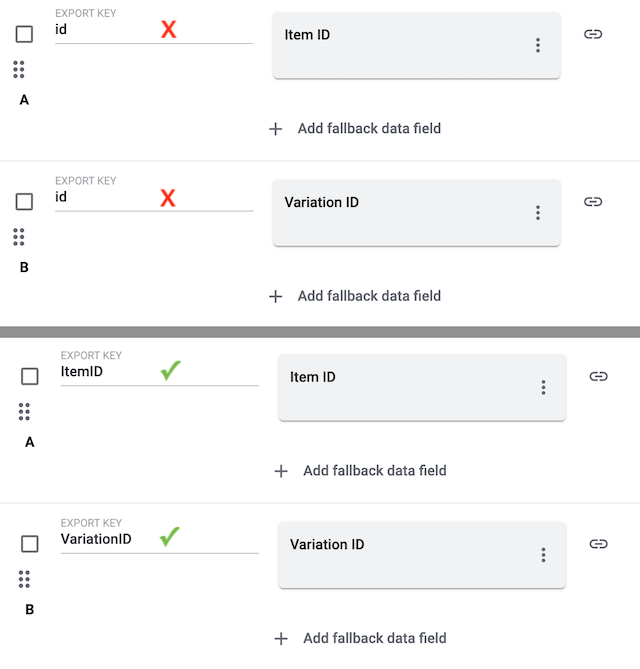
Task: Select the checkbox for the VariationID export key
Action: (30, 544)
